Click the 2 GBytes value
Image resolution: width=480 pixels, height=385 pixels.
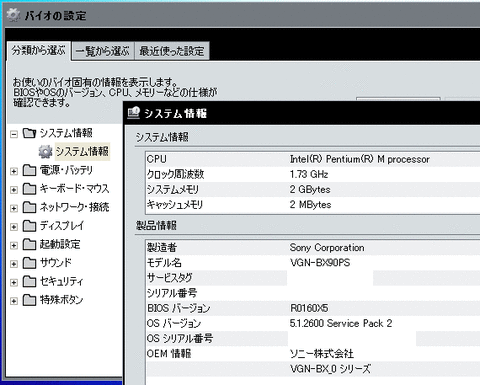coord(310,190)
